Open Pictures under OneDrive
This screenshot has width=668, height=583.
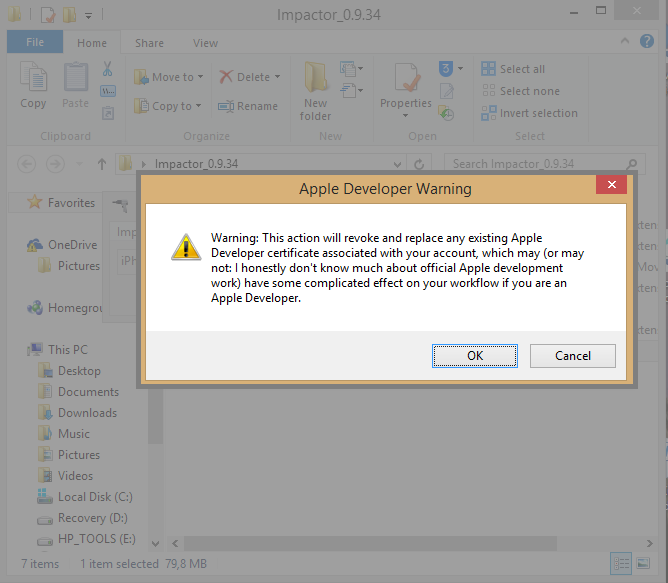point(69,266)
